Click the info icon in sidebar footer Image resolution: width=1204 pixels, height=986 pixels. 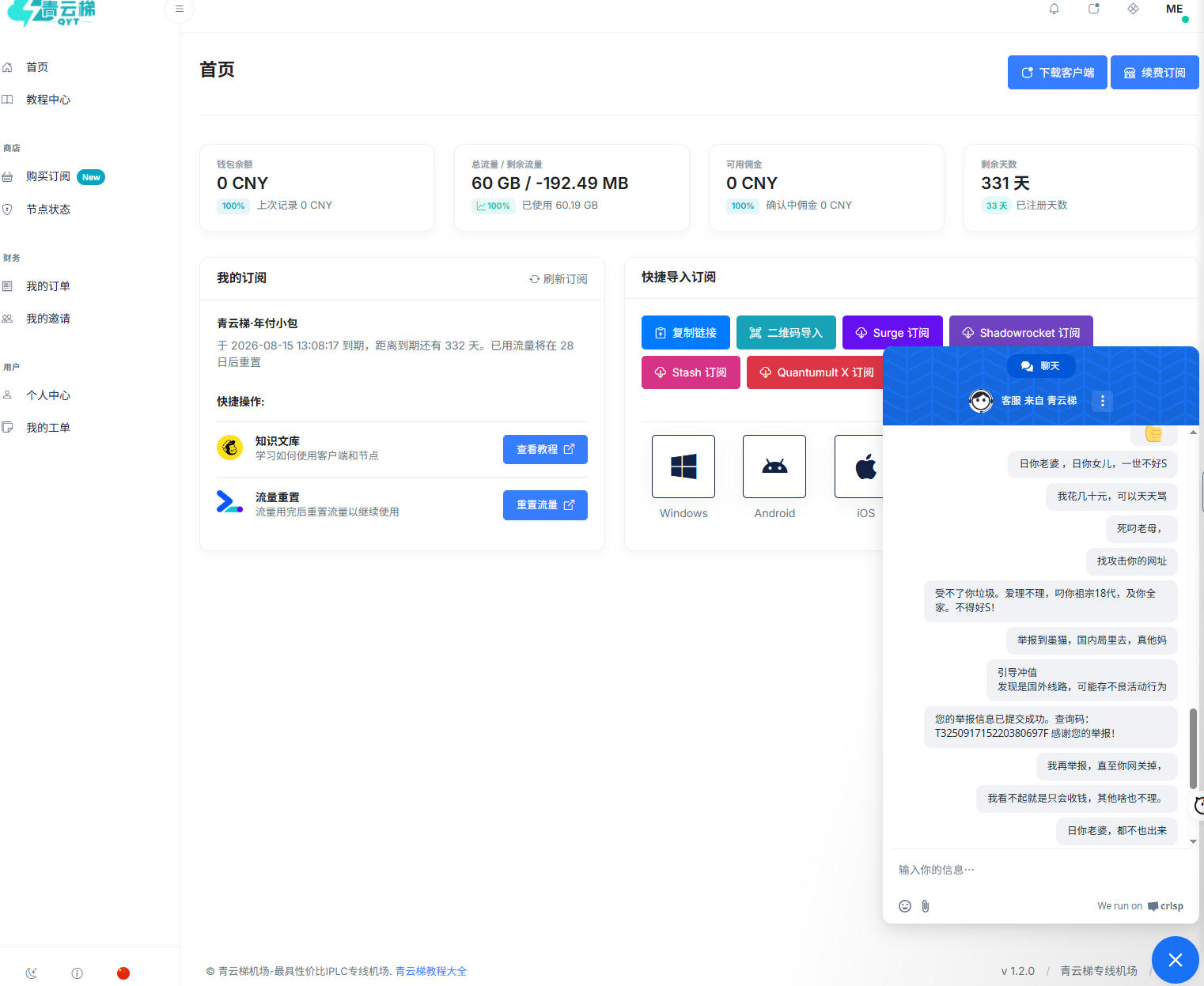tap(77, 973)
